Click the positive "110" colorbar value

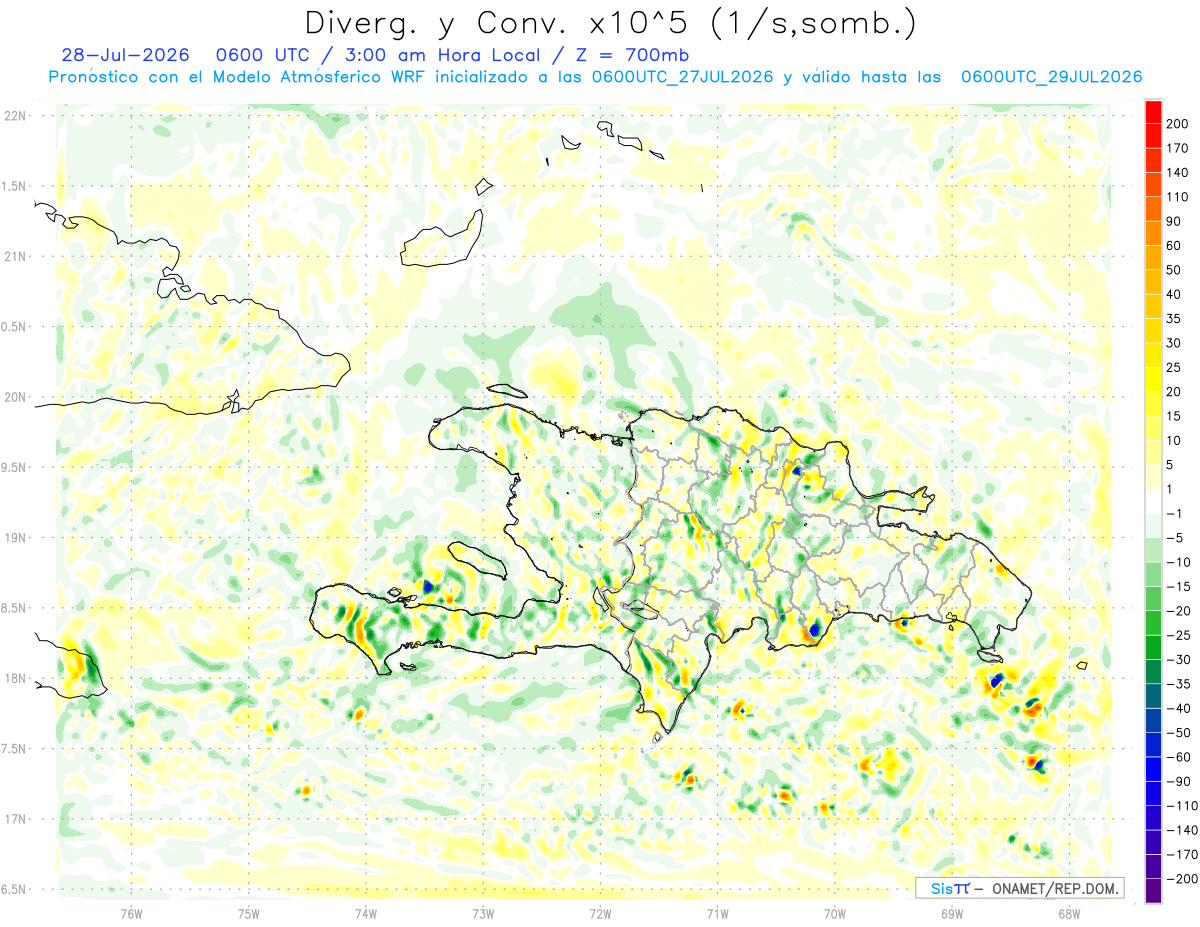tap(1177, 197)
